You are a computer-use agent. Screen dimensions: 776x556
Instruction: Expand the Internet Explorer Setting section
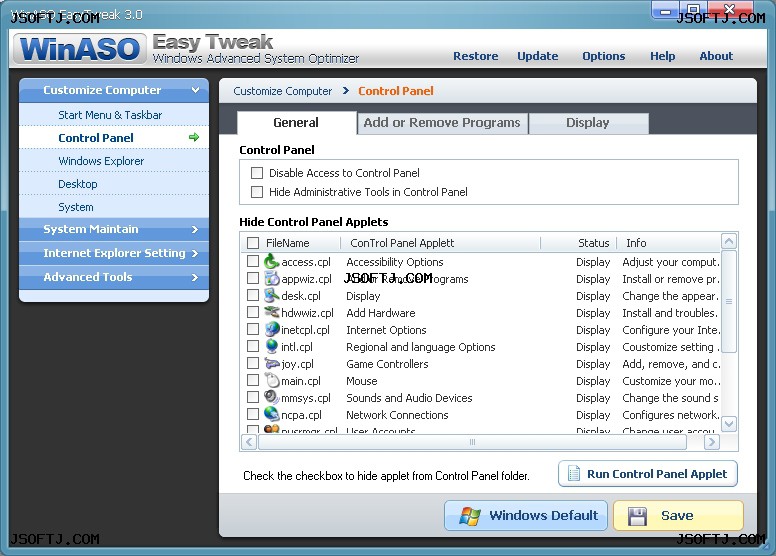(x=114, y=253)
